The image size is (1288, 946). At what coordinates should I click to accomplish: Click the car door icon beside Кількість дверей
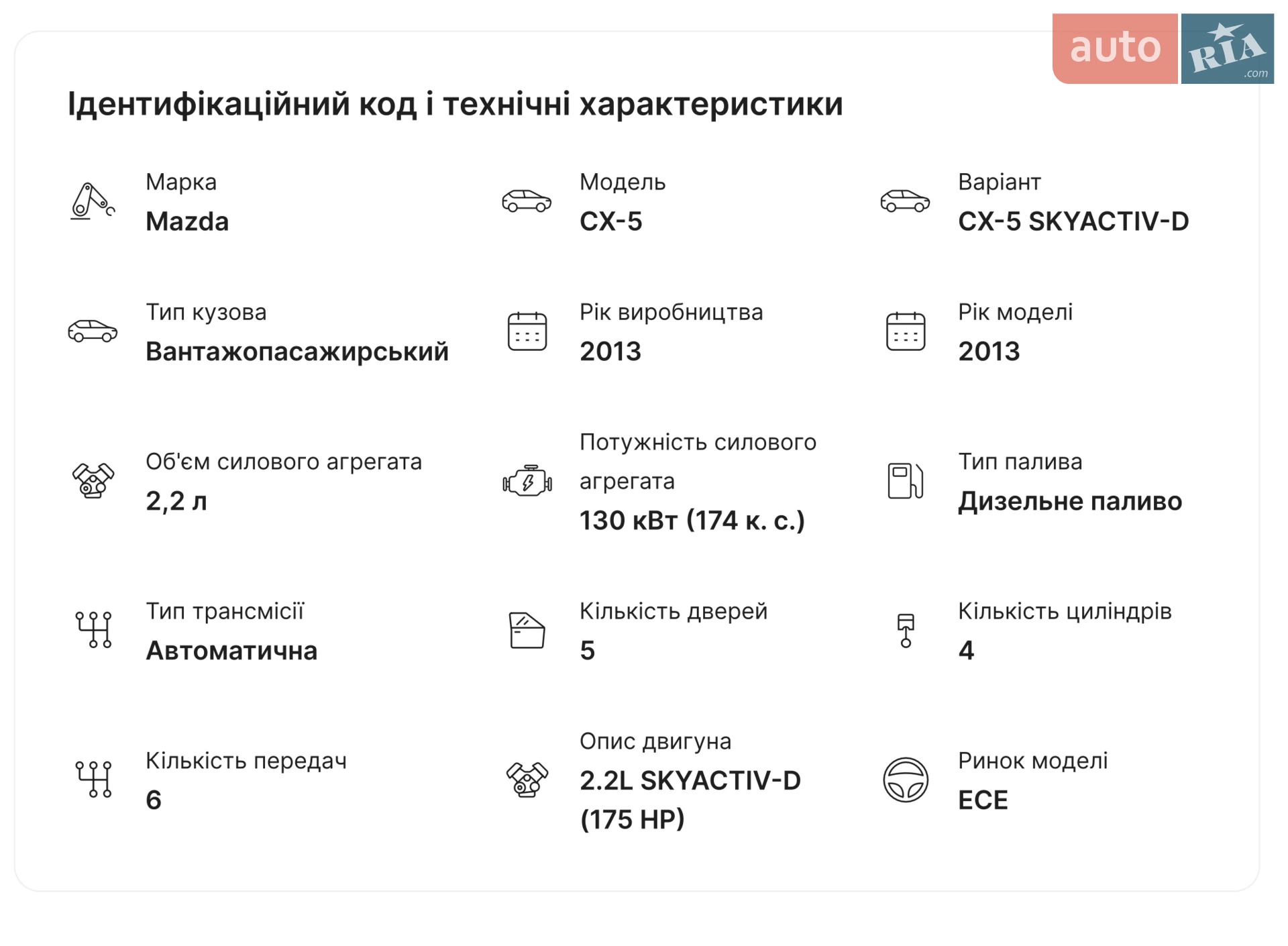[x=527, y=631]
